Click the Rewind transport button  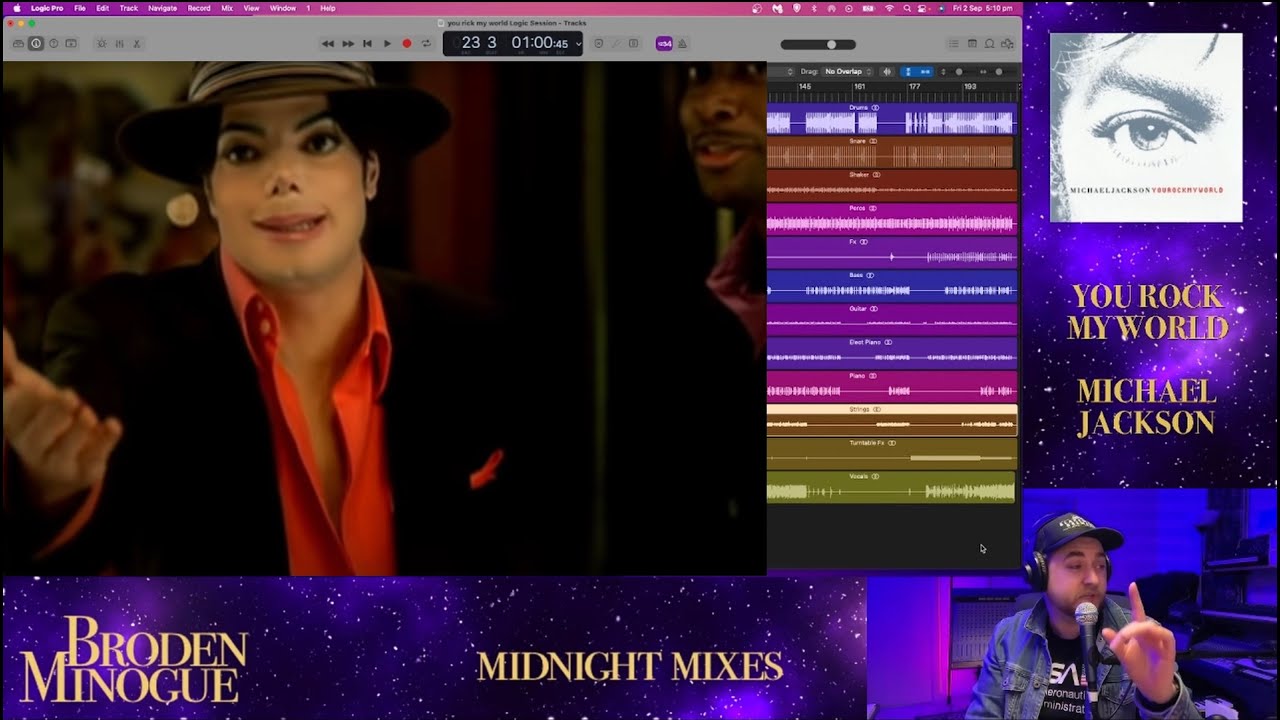(x=327, y=44)
